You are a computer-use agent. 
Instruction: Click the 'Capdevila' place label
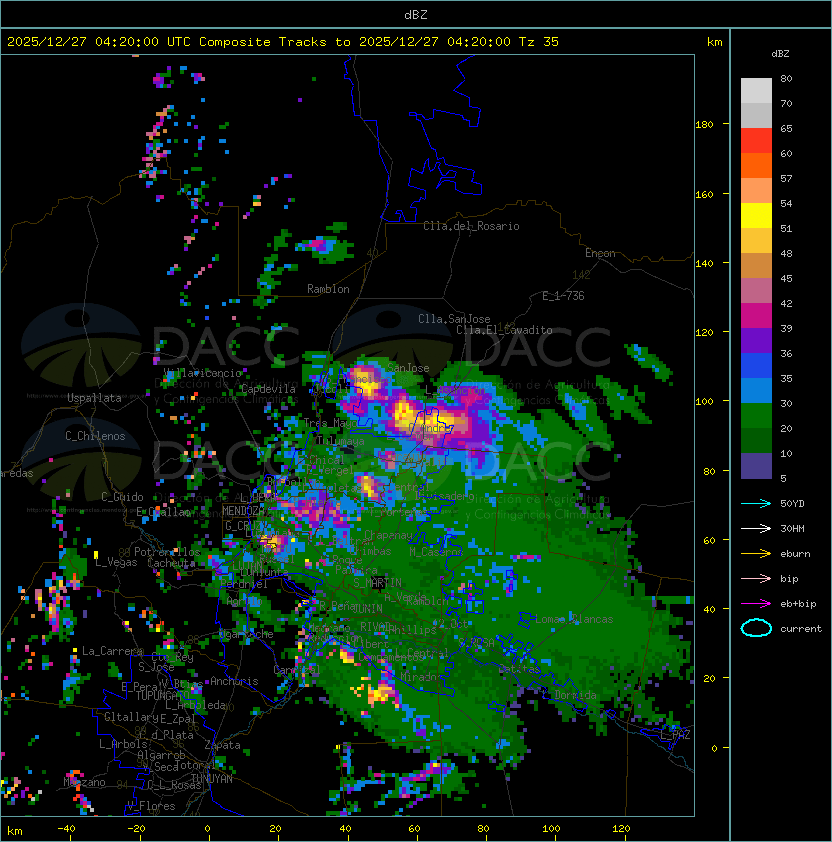268,389
